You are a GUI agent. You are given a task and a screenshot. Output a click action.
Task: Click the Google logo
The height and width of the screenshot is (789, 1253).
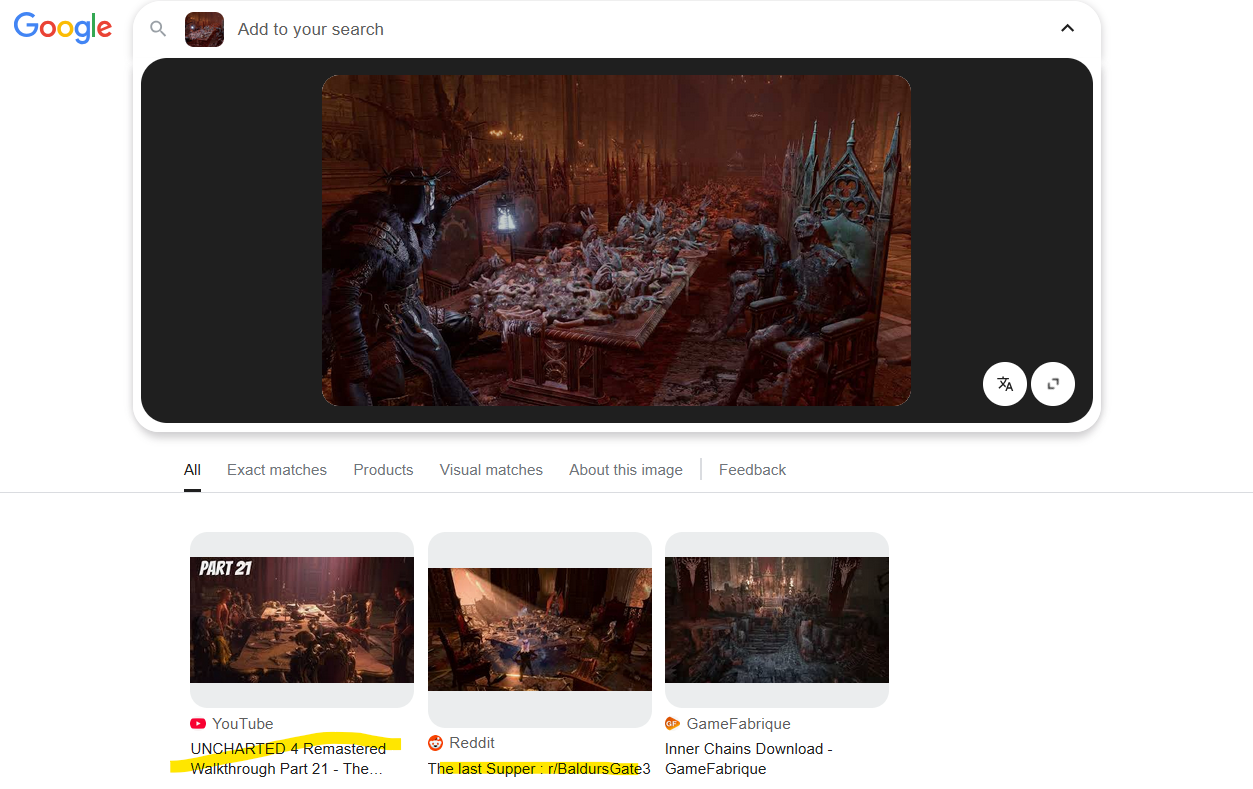point(63,28)
